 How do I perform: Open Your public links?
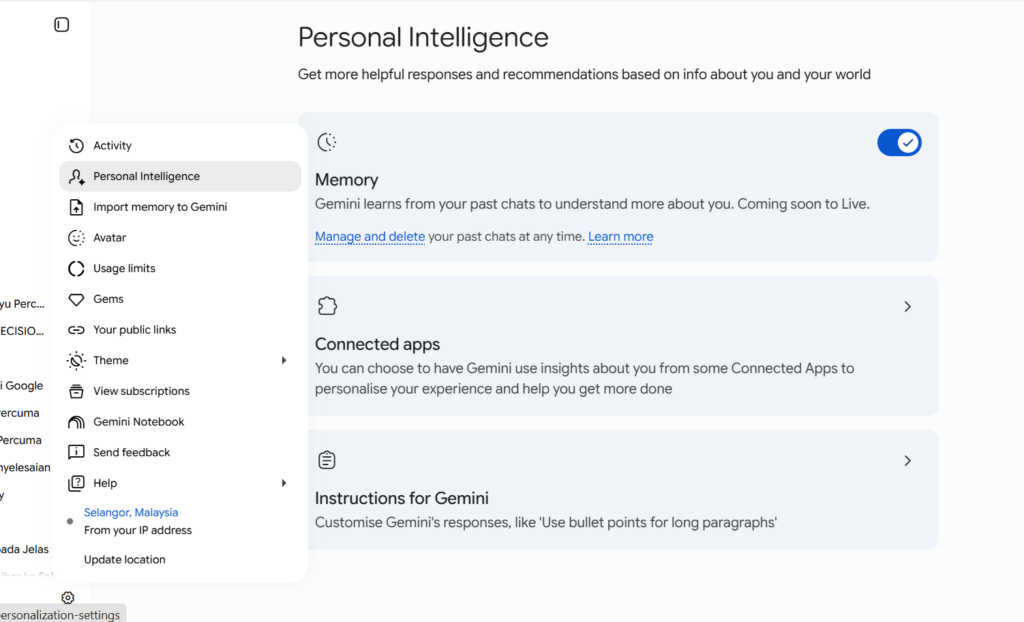[180, 330]
